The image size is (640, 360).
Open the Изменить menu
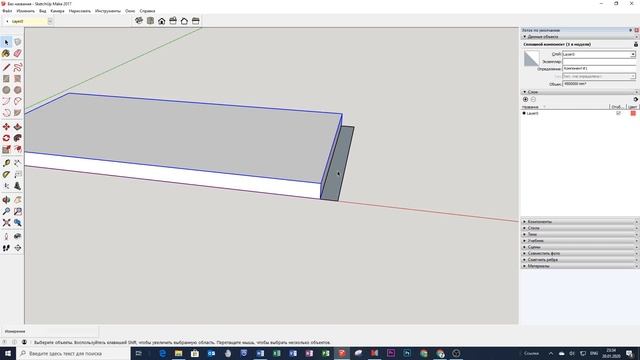tap(26, 11)
